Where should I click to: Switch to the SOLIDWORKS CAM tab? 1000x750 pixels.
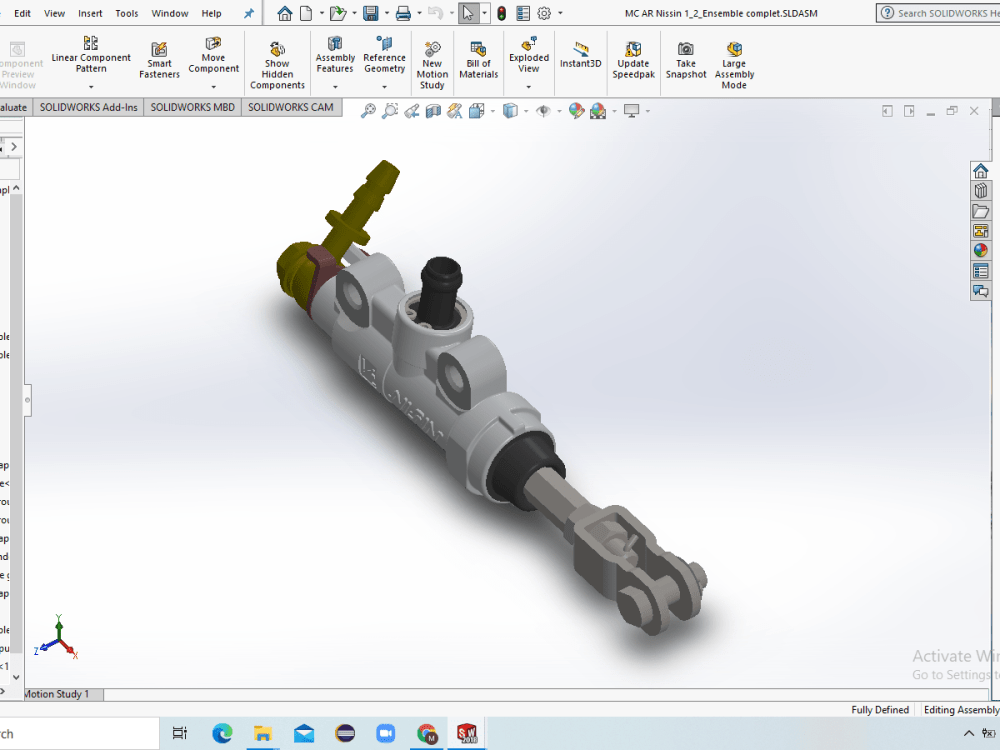[x=291, y=107]
